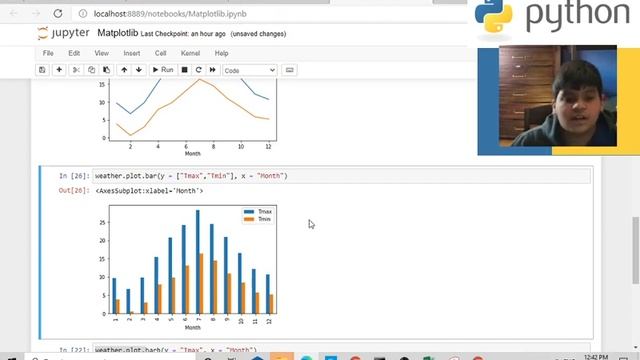Click the Jupyter logo
Image resolution: width=640 pixels, height=360 pixels.
(63, 33)
